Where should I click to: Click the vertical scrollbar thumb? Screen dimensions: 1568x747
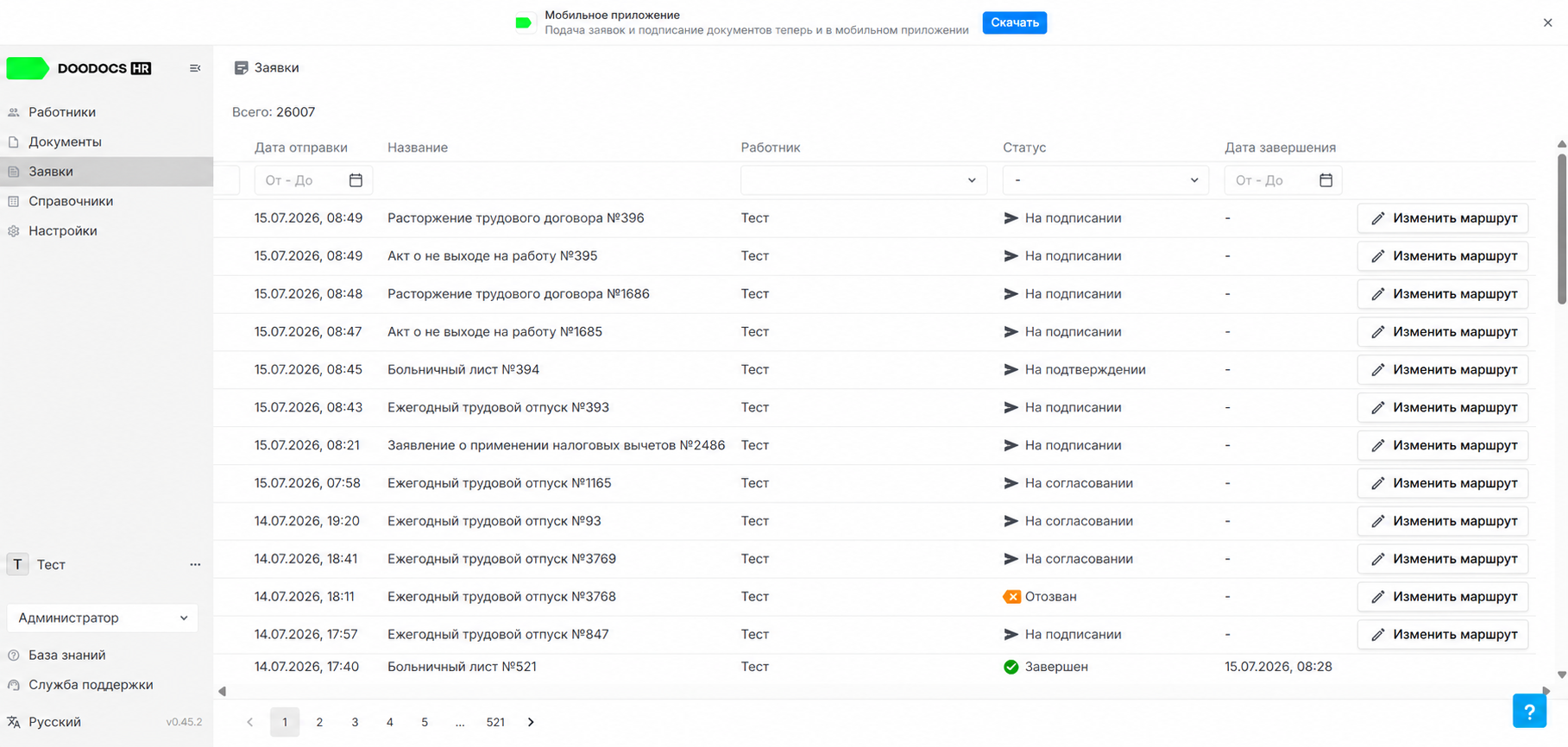coord(1562,229)
